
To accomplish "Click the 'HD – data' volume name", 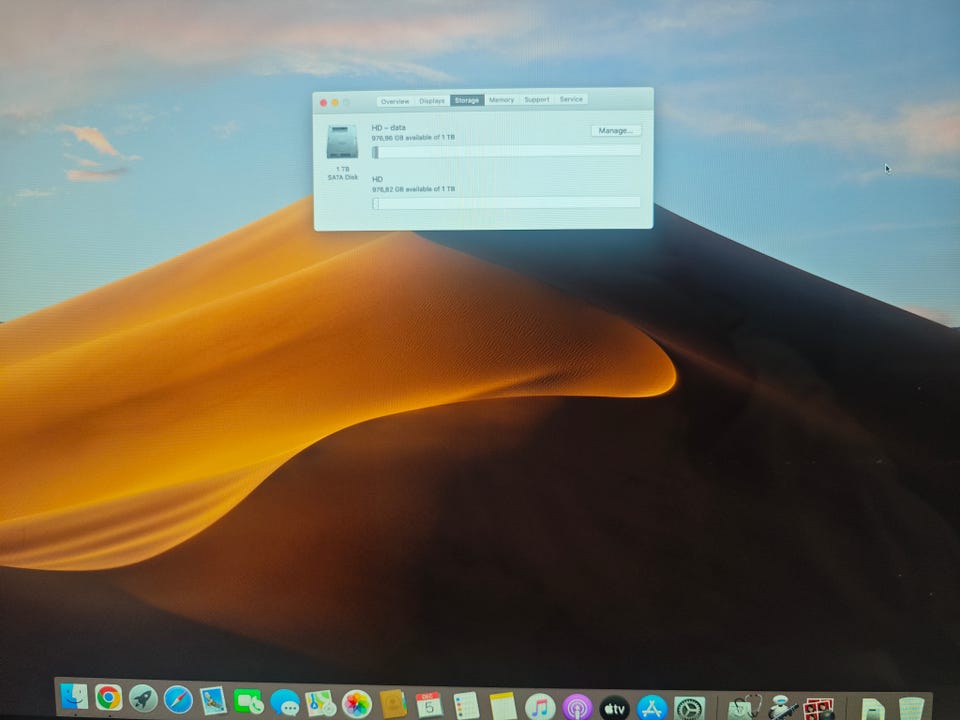I will point(388,127).
